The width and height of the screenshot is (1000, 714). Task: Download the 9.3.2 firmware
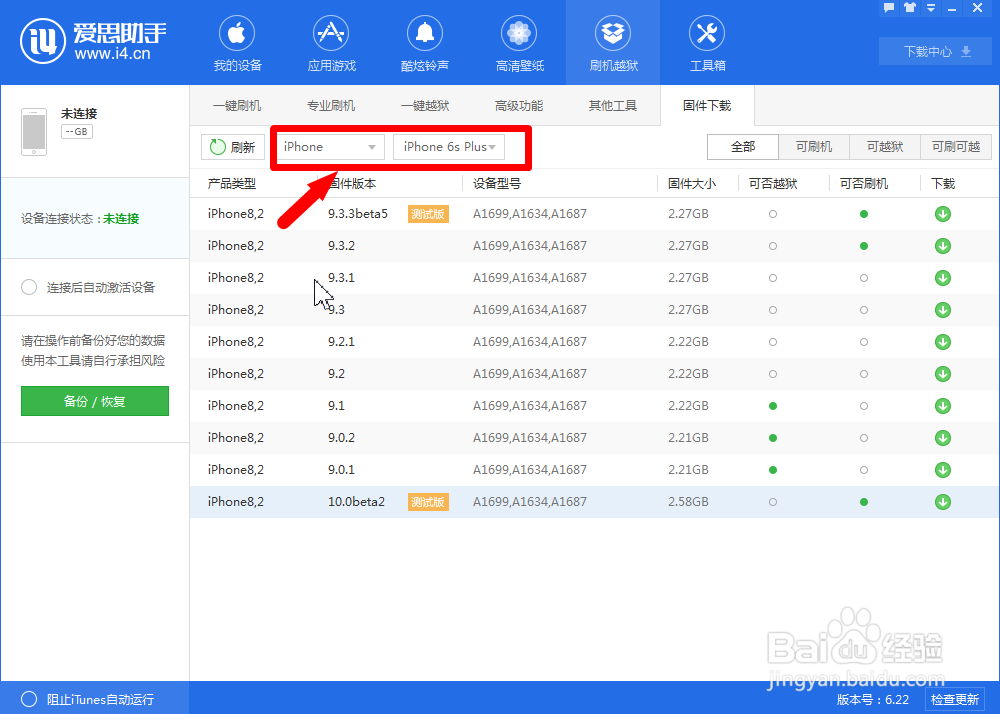(x=941, y=246)
